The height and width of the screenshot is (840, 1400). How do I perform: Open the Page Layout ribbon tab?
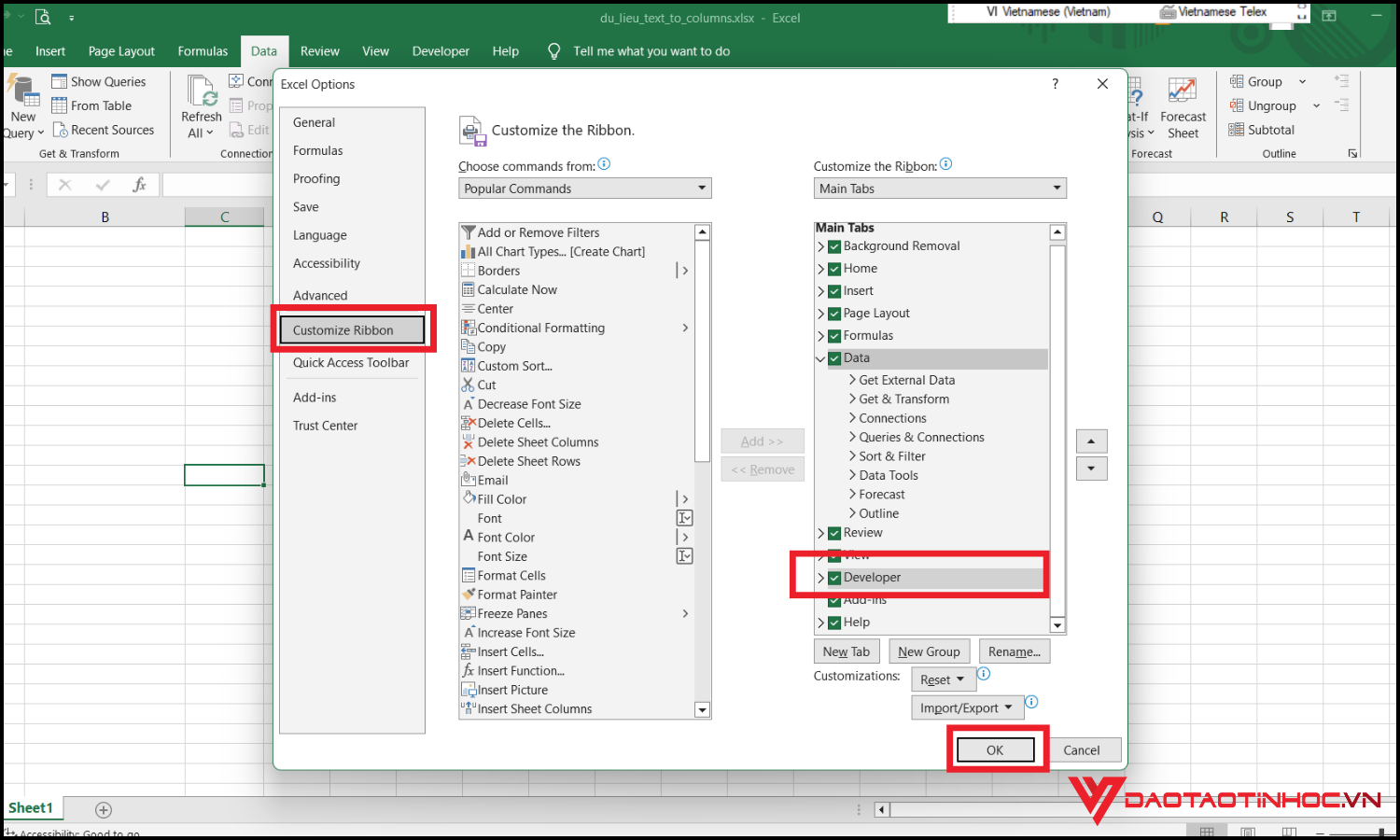click(121, 51)
